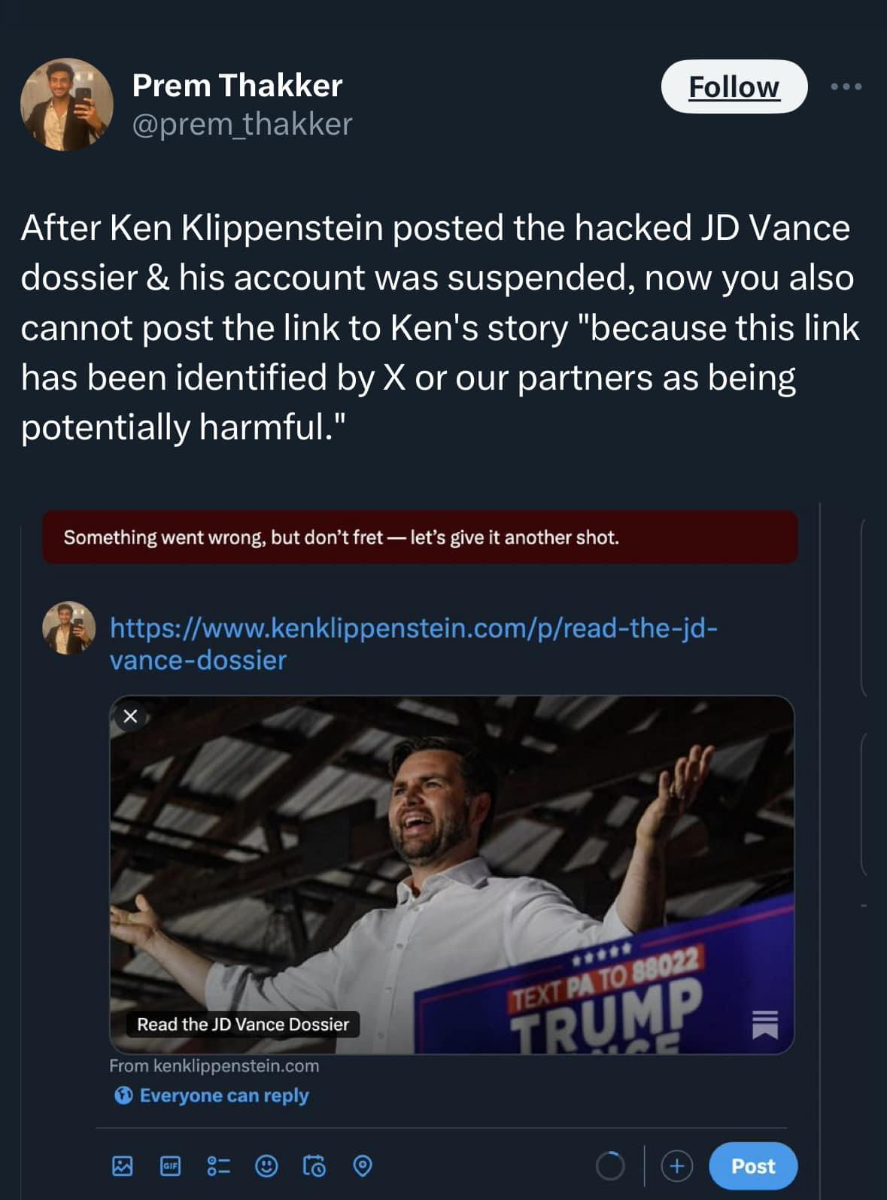Click the add media image icon
887x1200 pixels.
(x=123, y=1166)
